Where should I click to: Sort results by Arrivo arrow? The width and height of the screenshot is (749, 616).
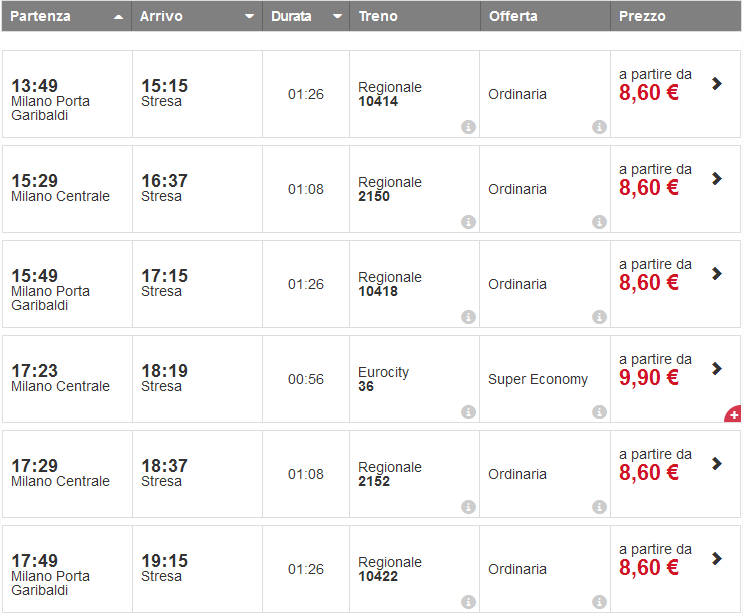(x=249, y=17)
